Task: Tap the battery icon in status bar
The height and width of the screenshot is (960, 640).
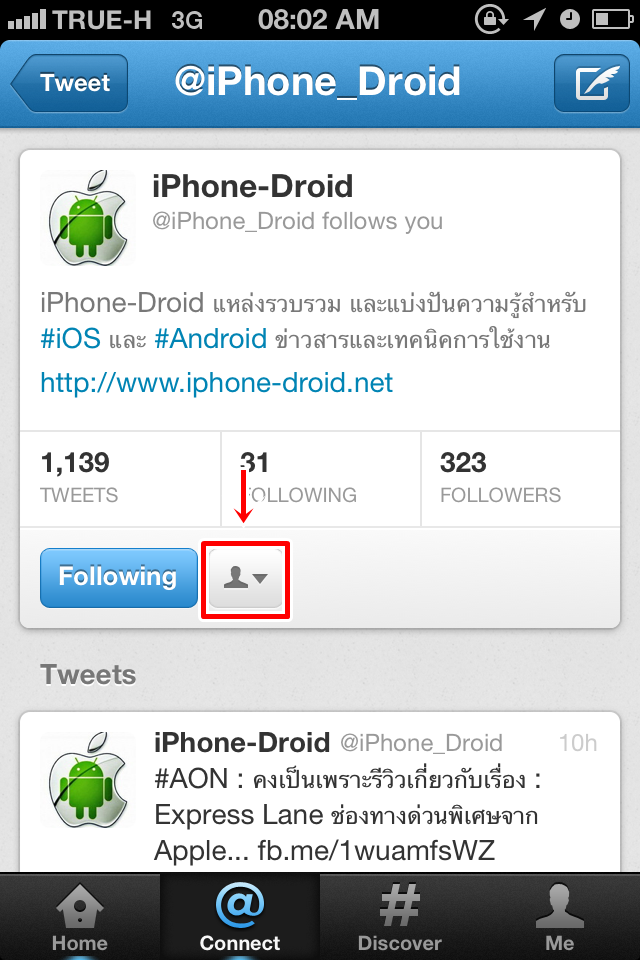Action: click(612, 20)
